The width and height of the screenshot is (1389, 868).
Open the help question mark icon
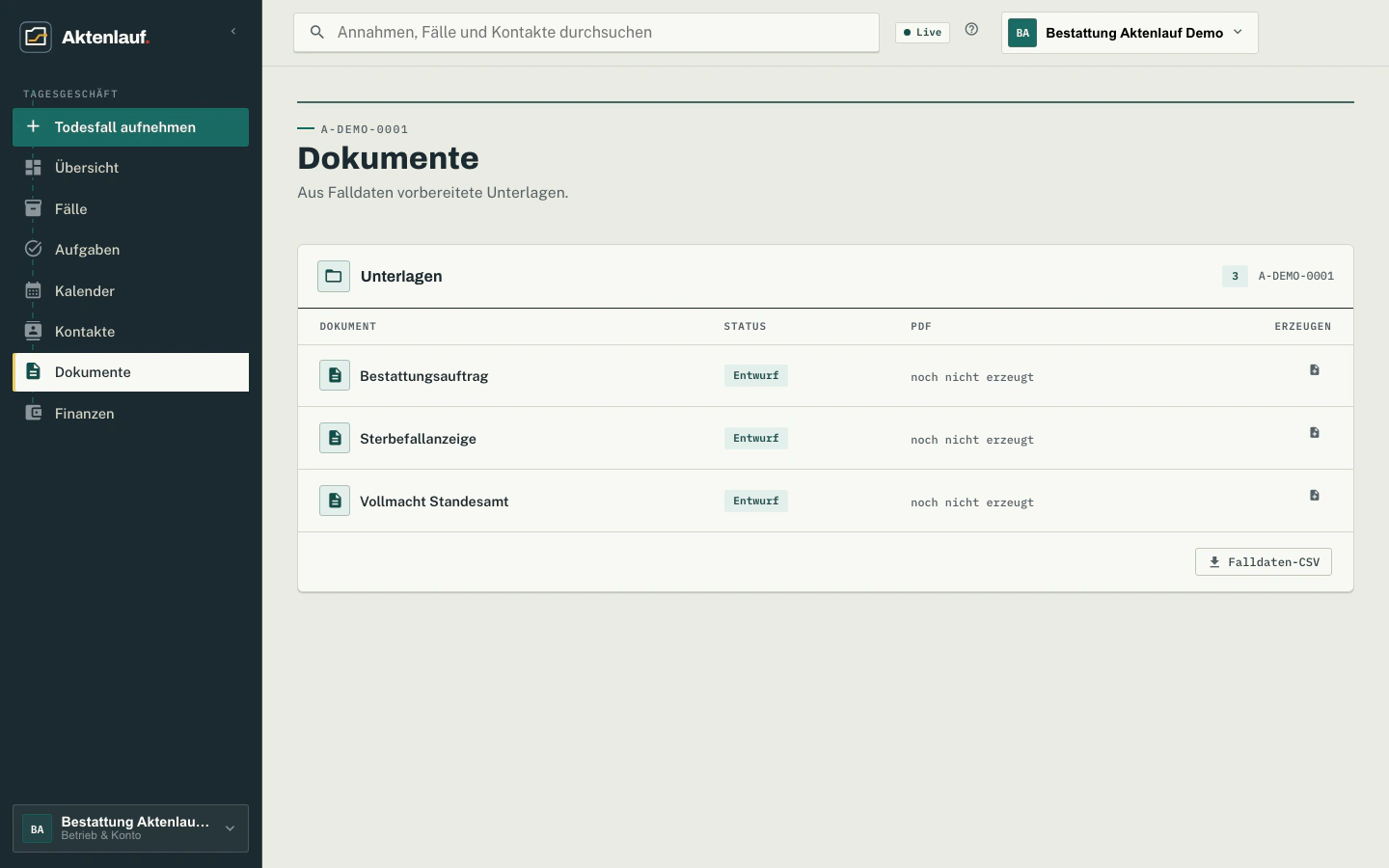coord(971,30)
